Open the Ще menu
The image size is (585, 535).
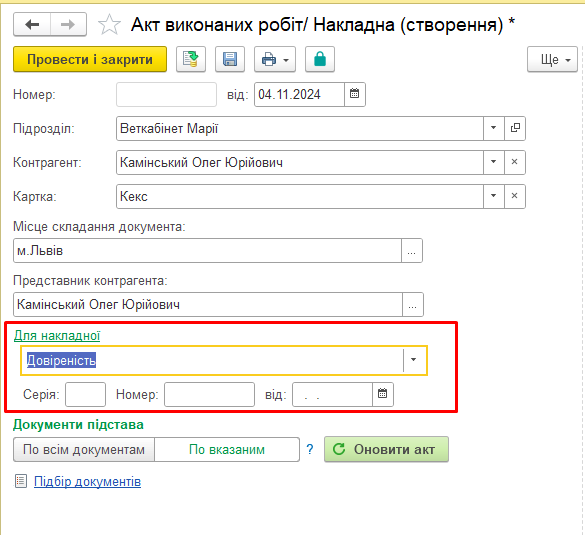tap(552, 59)
